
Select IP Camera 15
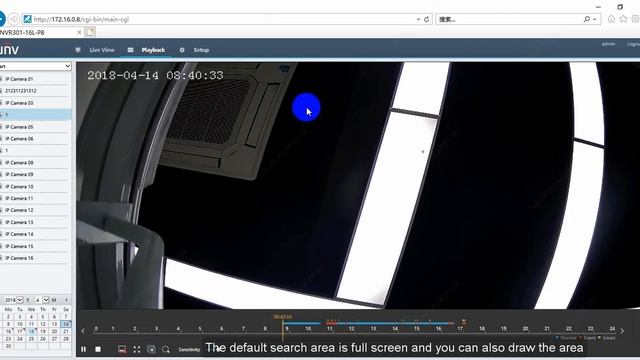tap(36, 246)
